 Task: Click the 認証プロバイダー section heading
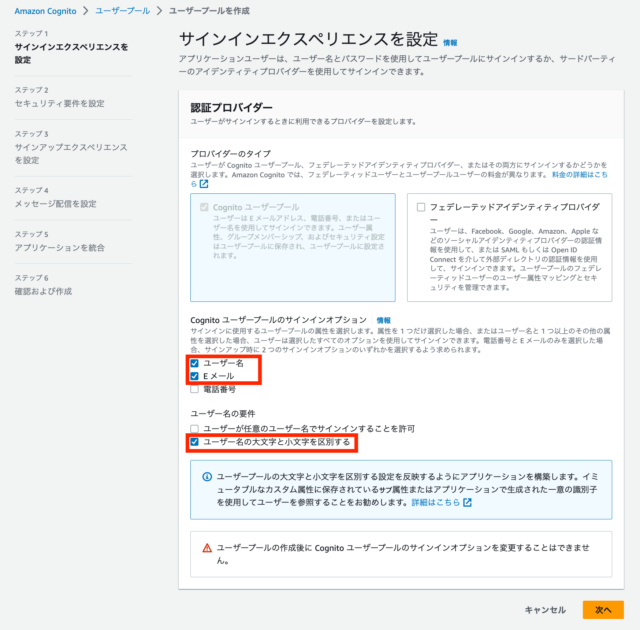tap(231, 108)
